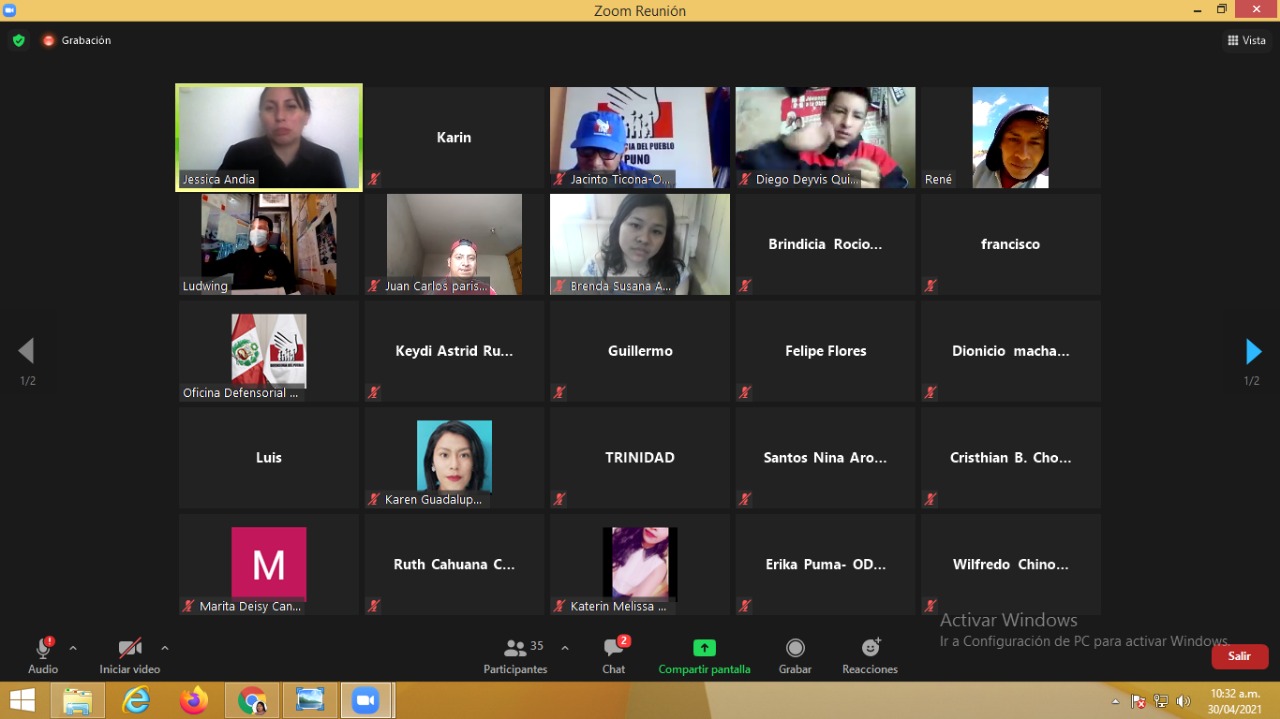Click the red Grabación recording indicator

pos(76,40)
